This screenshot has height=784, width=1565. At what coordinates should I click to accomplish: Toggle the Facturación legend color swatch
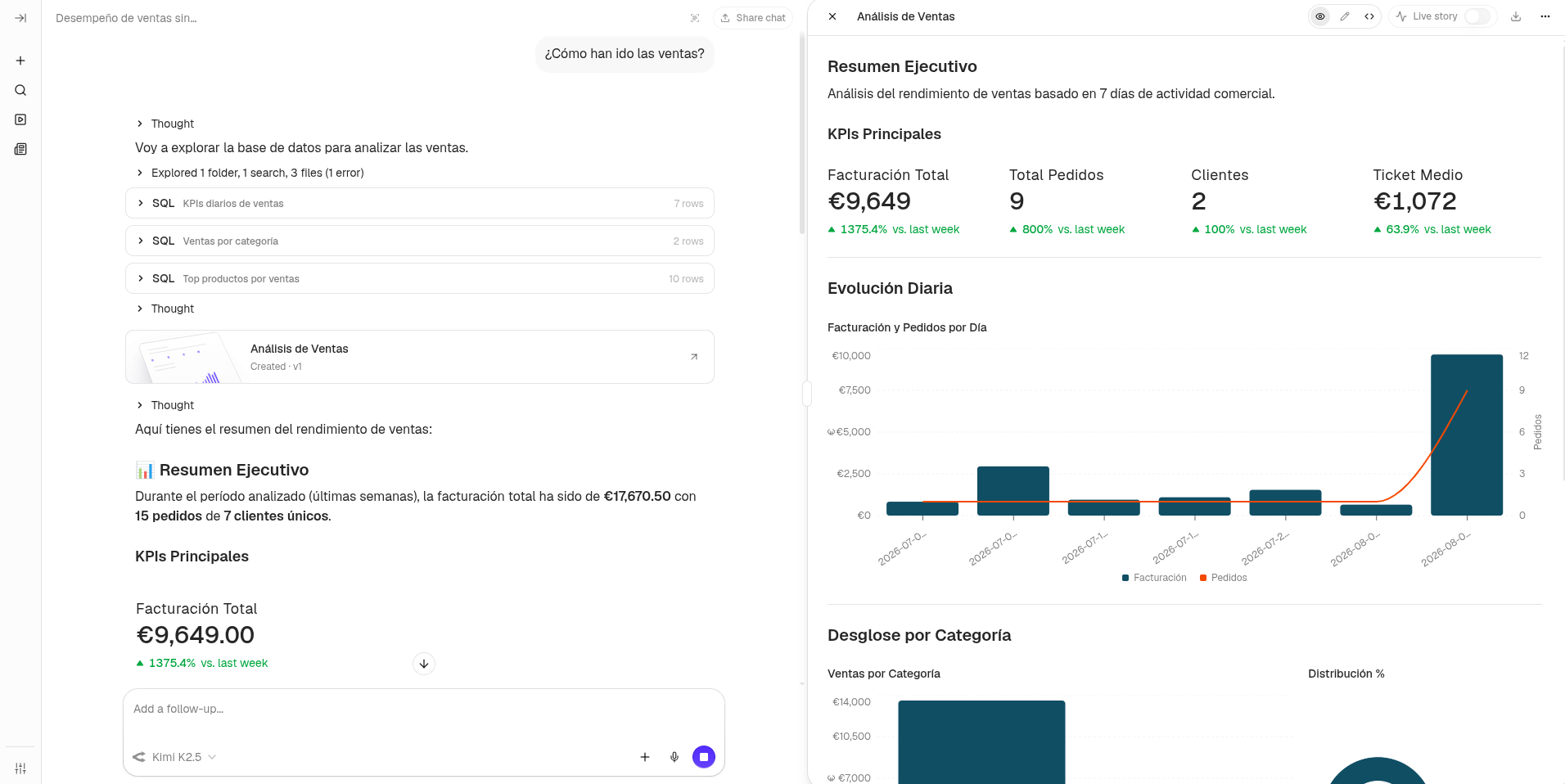pyautogui.click(x=1125, y=578)
